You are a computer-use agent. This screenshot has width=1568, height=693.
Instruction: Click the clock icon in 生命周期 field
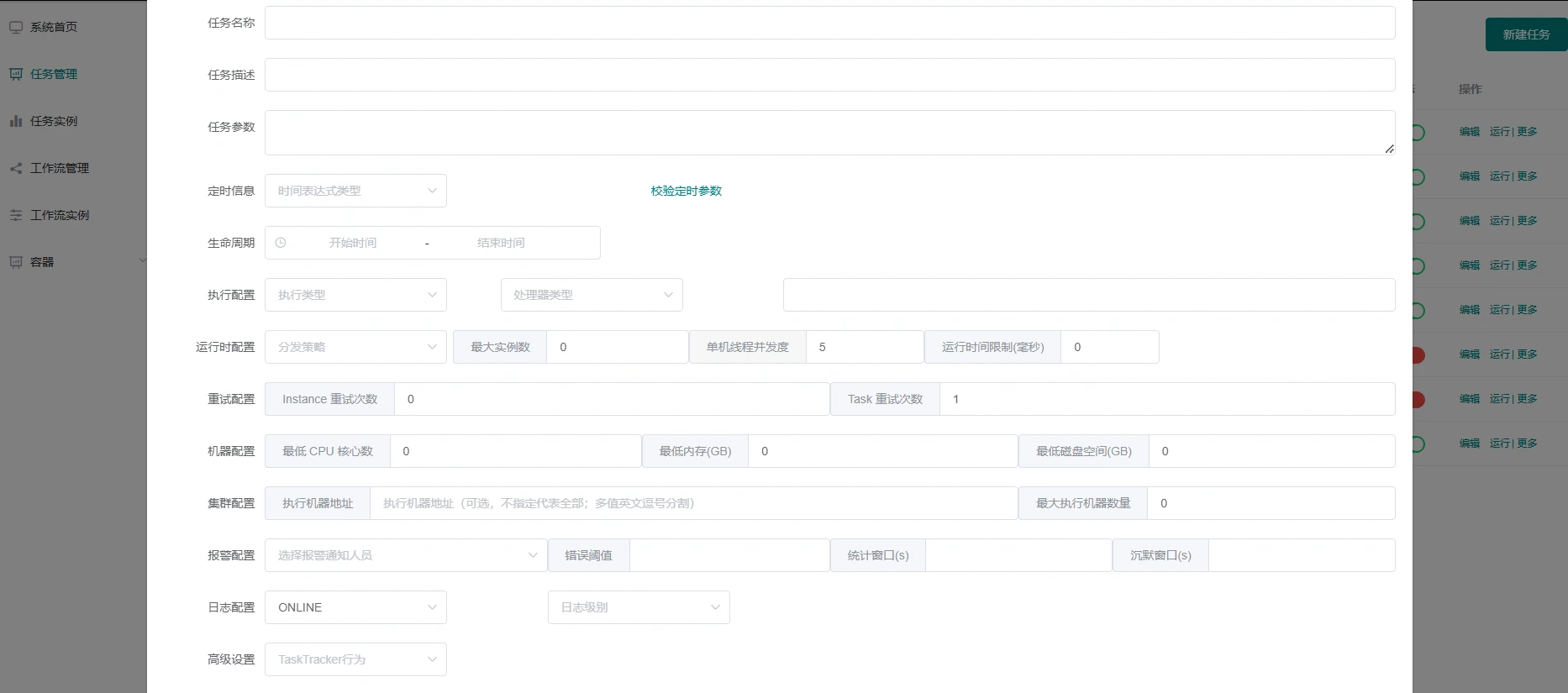281,243
